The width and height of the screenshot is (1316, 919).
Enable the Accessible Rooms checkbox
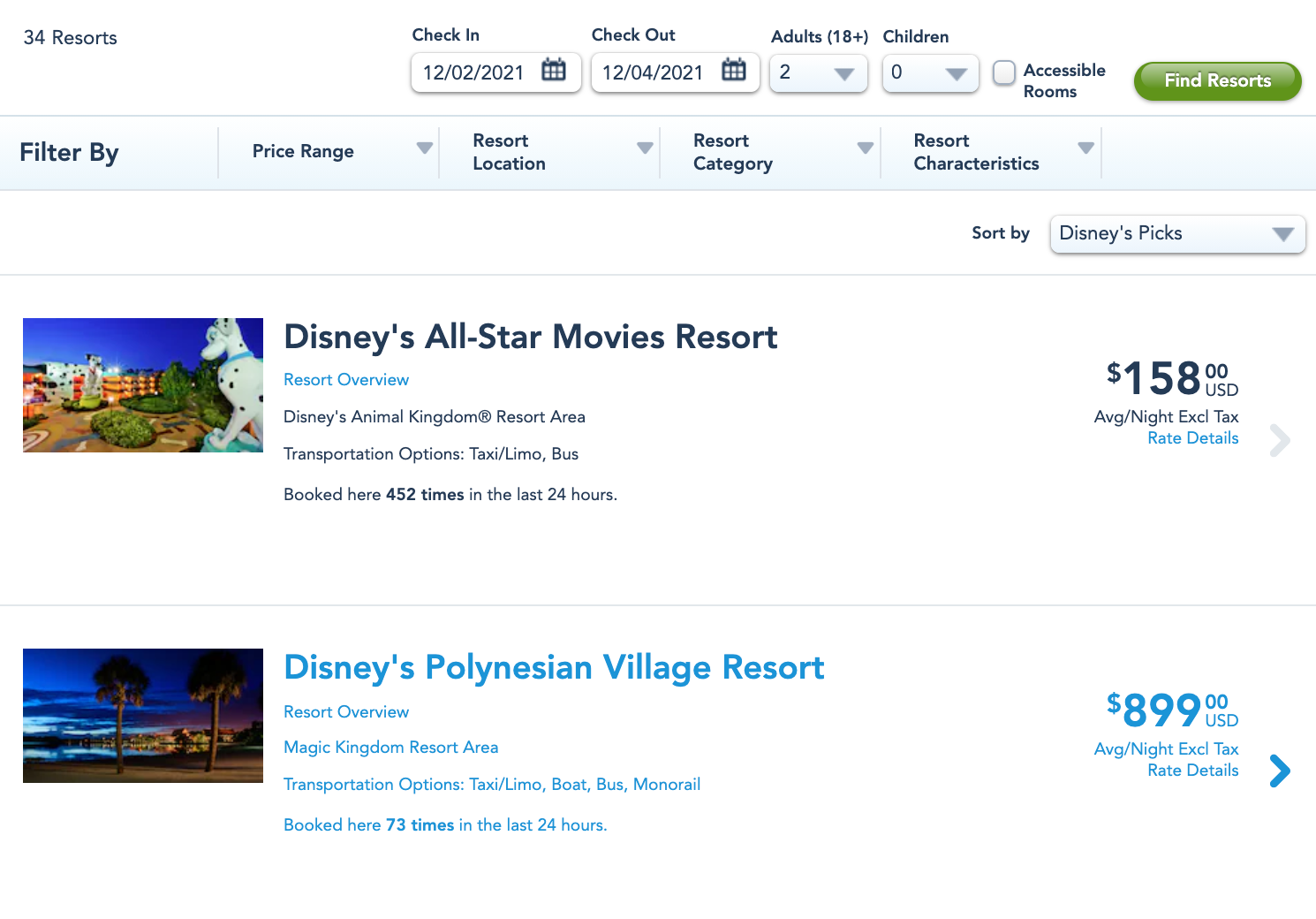click(x=1004, y=72)
